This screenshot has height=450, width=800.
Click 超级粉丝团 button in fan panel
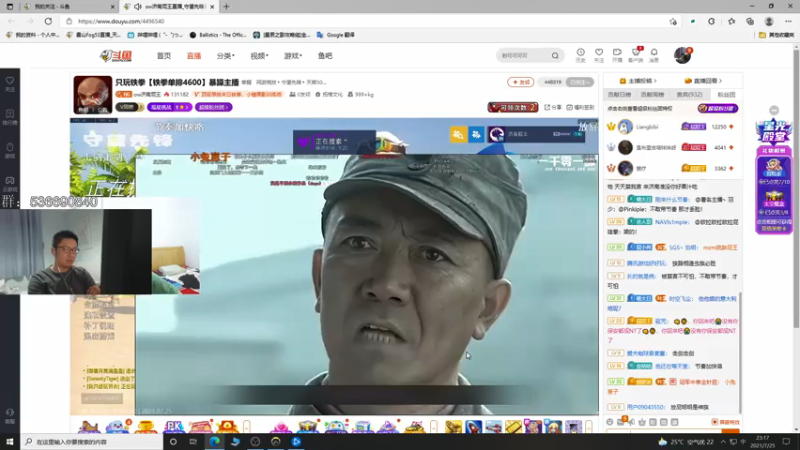[x=717, y=108]
